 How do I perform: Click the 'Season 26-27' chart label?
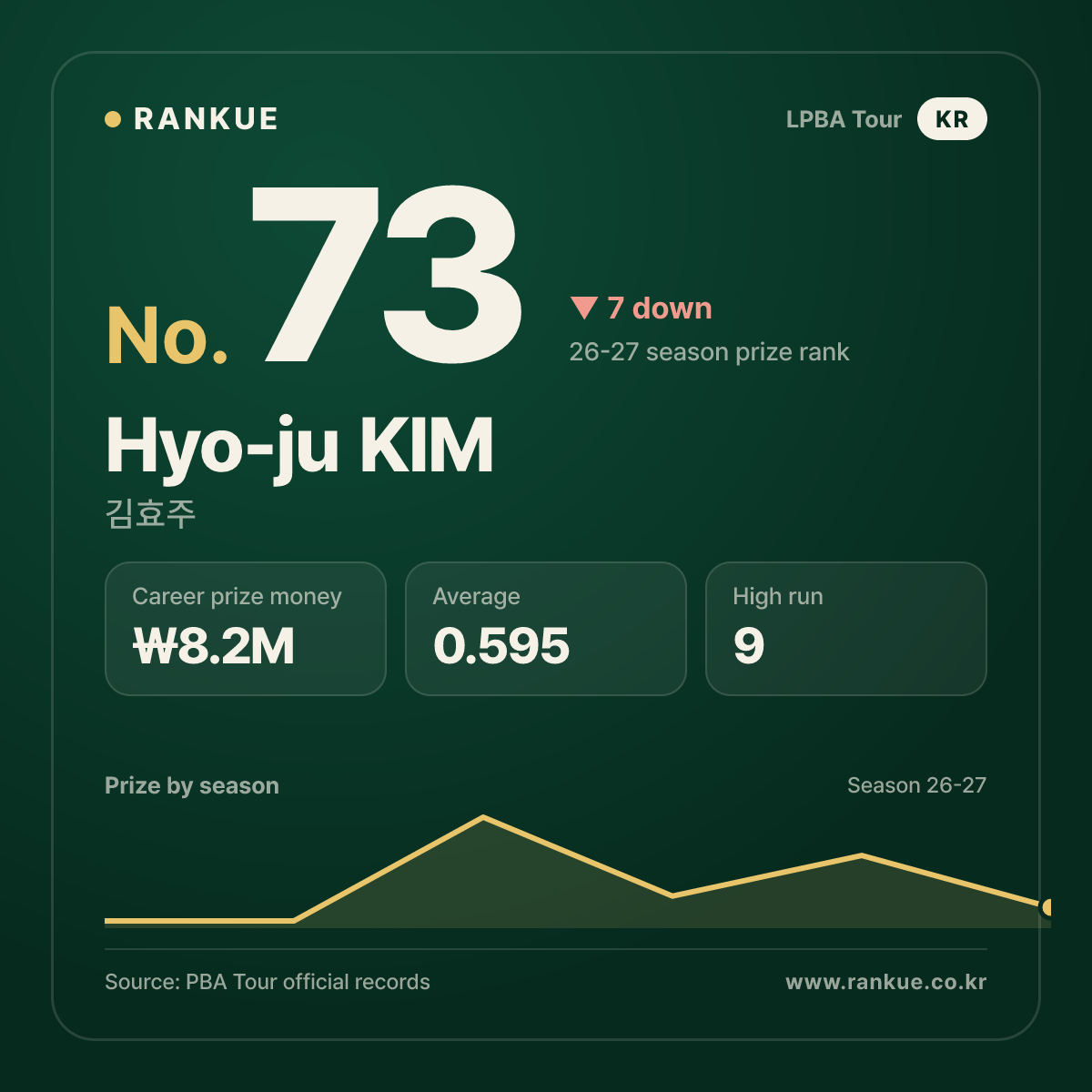click(x=916, y=785)
